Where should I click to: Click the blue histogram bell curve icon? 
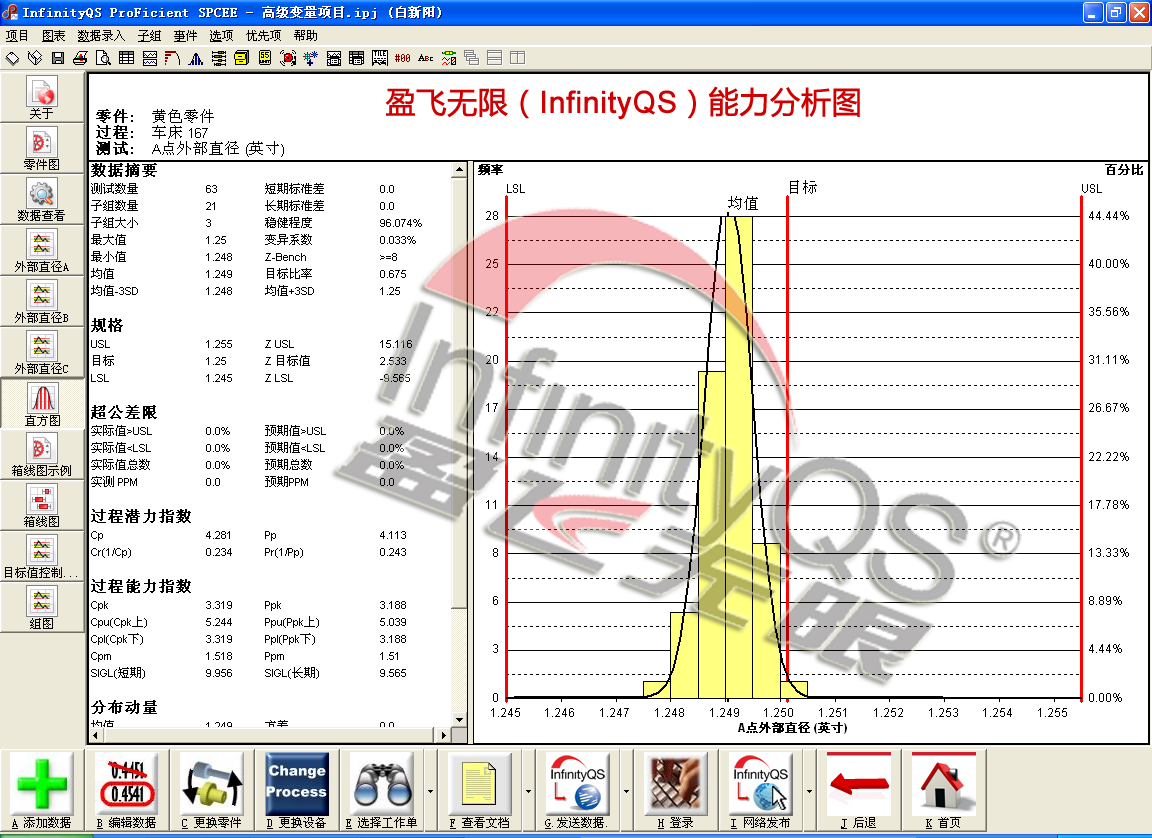(195, 58)
